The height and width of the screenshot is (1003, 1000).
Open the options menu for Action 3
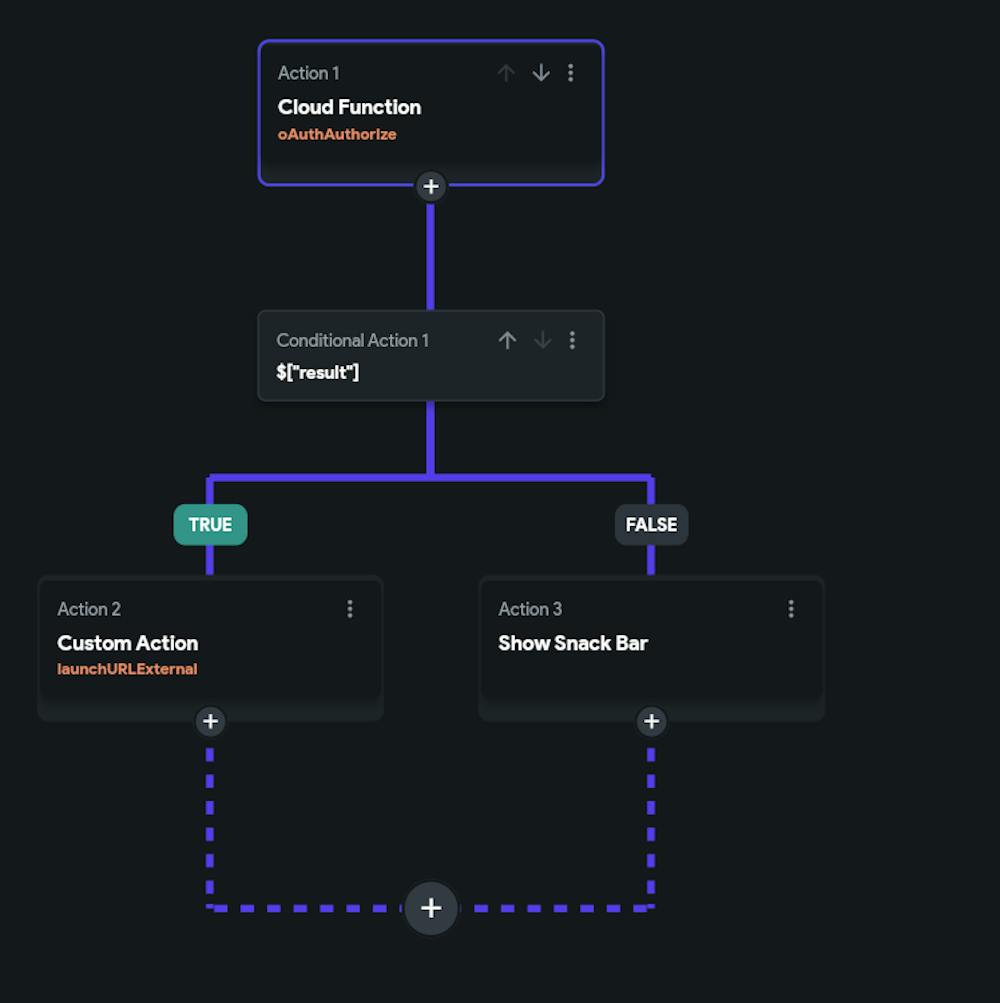pyautogui.click(x=791, y=609)
